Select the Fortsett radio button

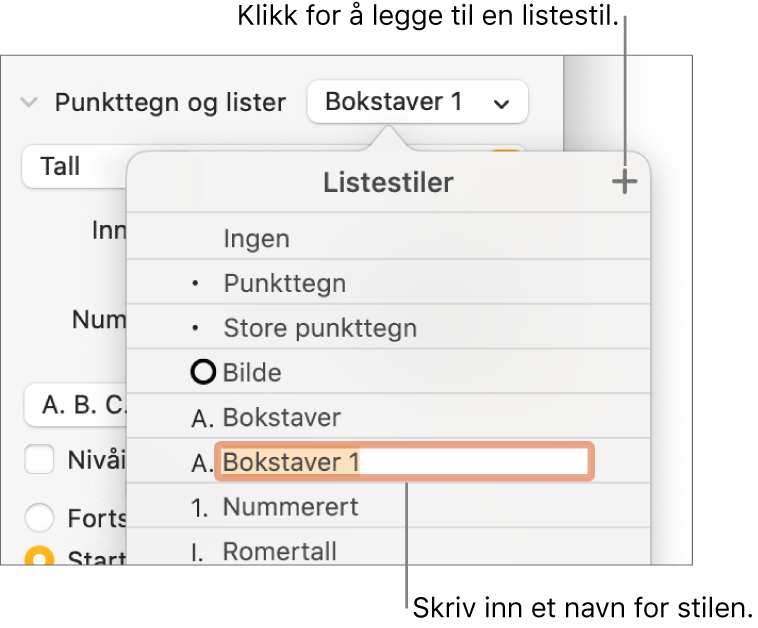(x=39, y=517)
